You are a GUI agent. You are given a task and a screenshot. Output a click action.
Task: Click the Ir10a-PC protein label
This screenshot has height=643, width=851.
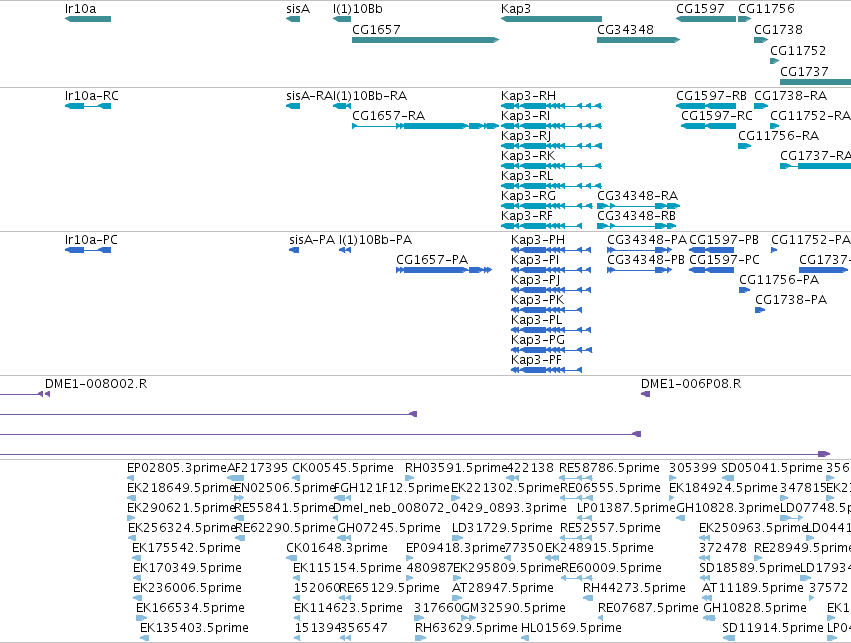(91, 240)
